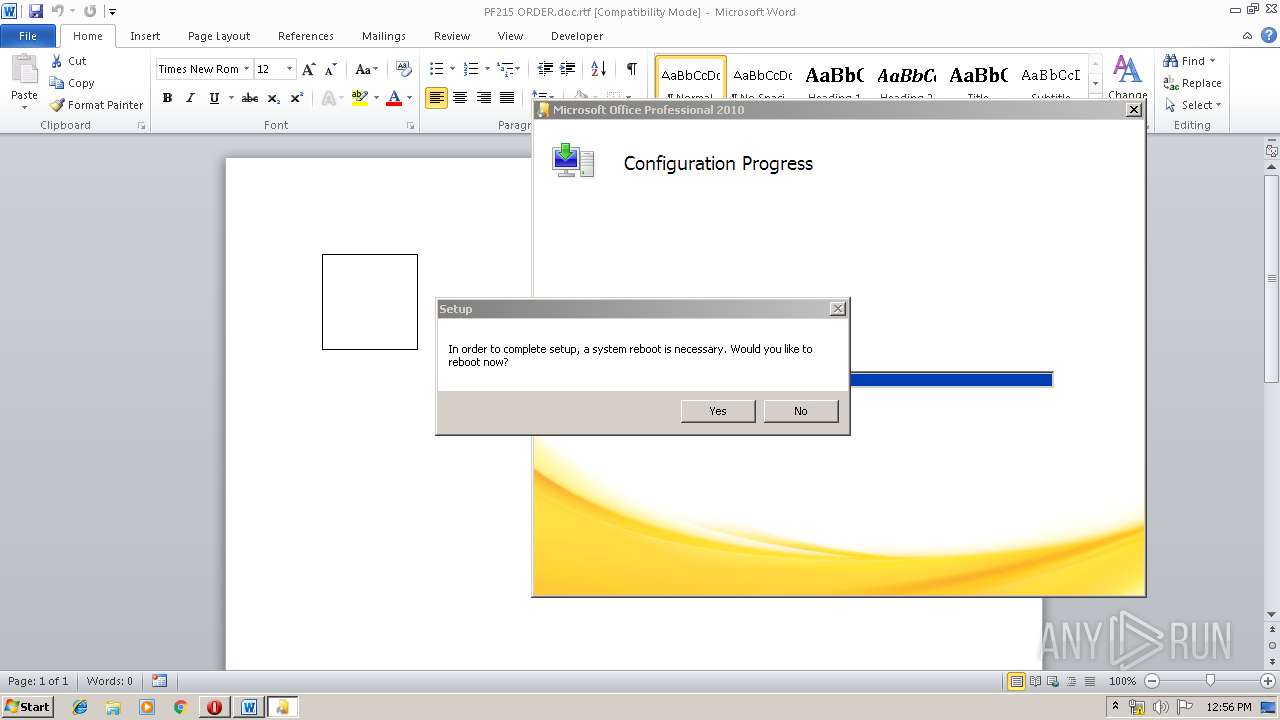
Task: Save the document from Quick Access Toolbar
Action: point(36,11)
